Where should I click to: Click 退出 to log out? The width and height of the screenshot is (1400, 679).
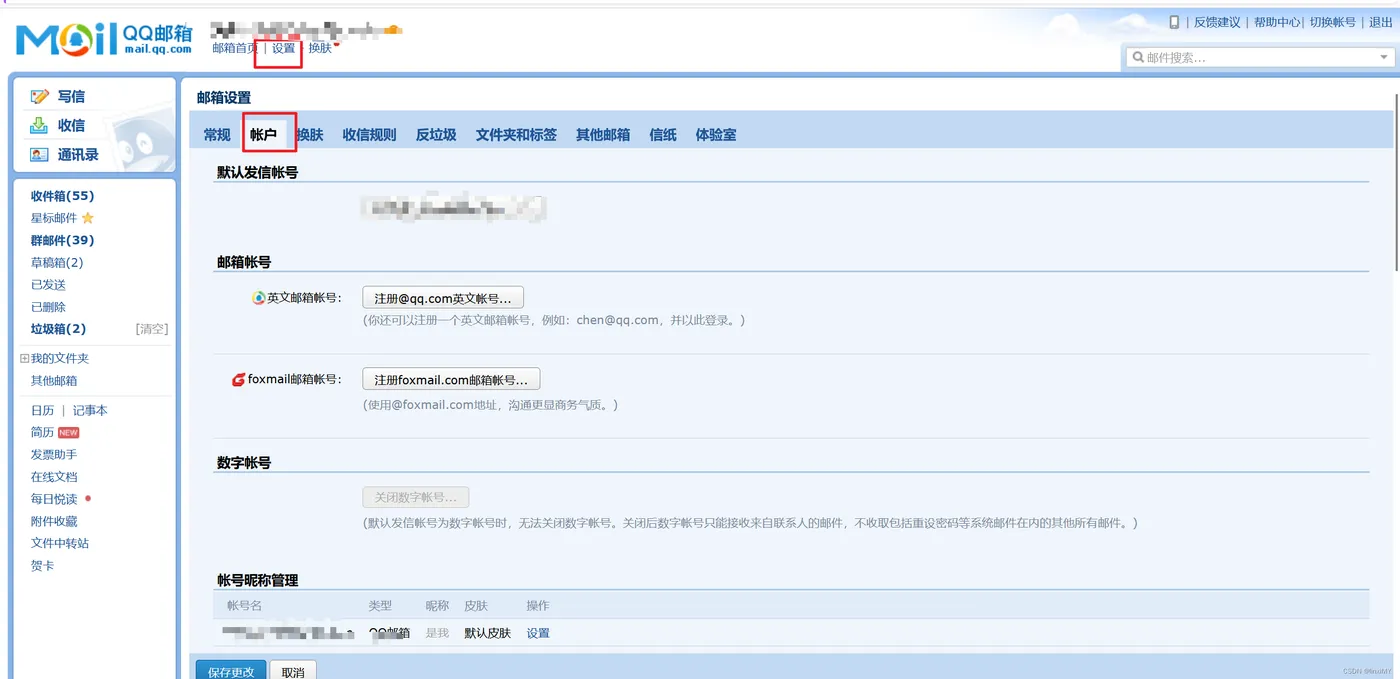(1380, 22)
